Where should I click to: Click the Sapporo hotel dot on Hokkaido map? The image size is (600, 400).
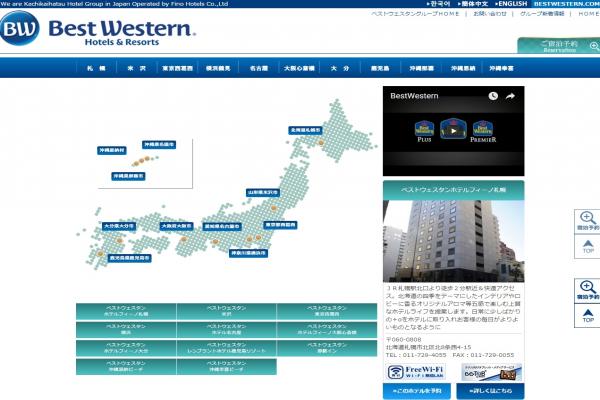click(321, 142)
